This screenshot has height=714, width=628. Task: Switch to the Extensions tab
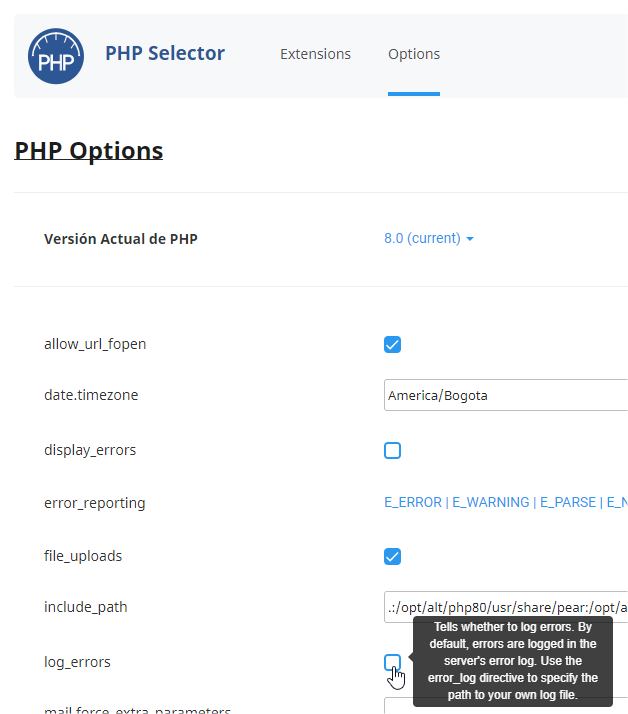coord(315,54)
